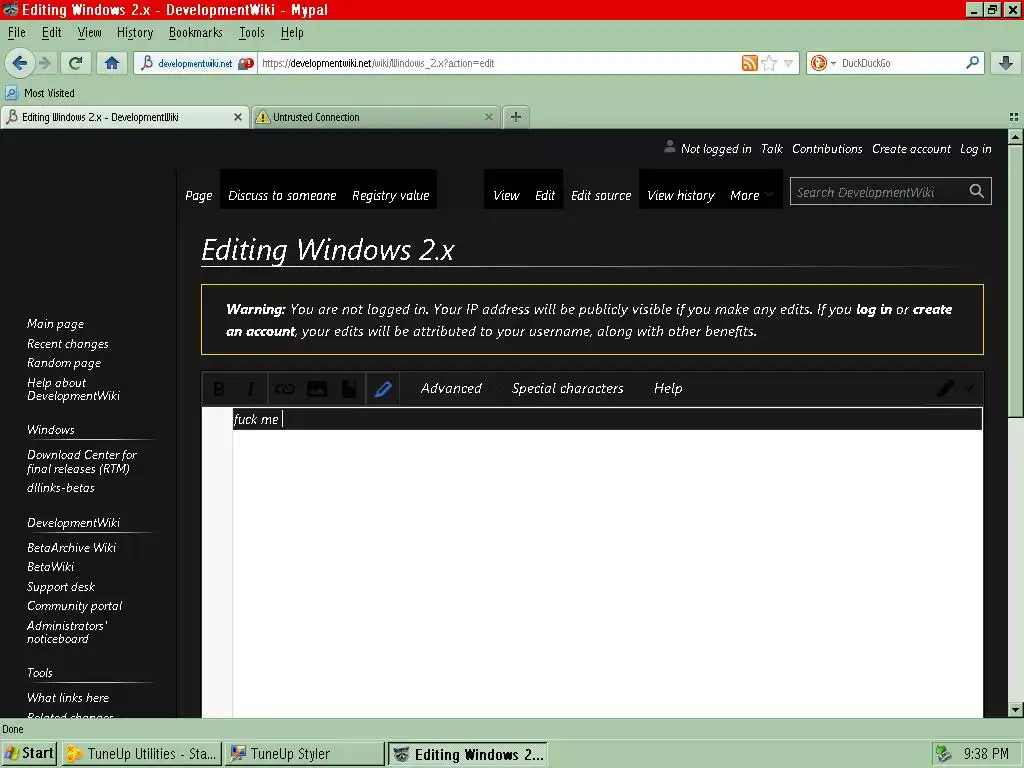Open the Main page sidebar link

click(x=56, y=324)
